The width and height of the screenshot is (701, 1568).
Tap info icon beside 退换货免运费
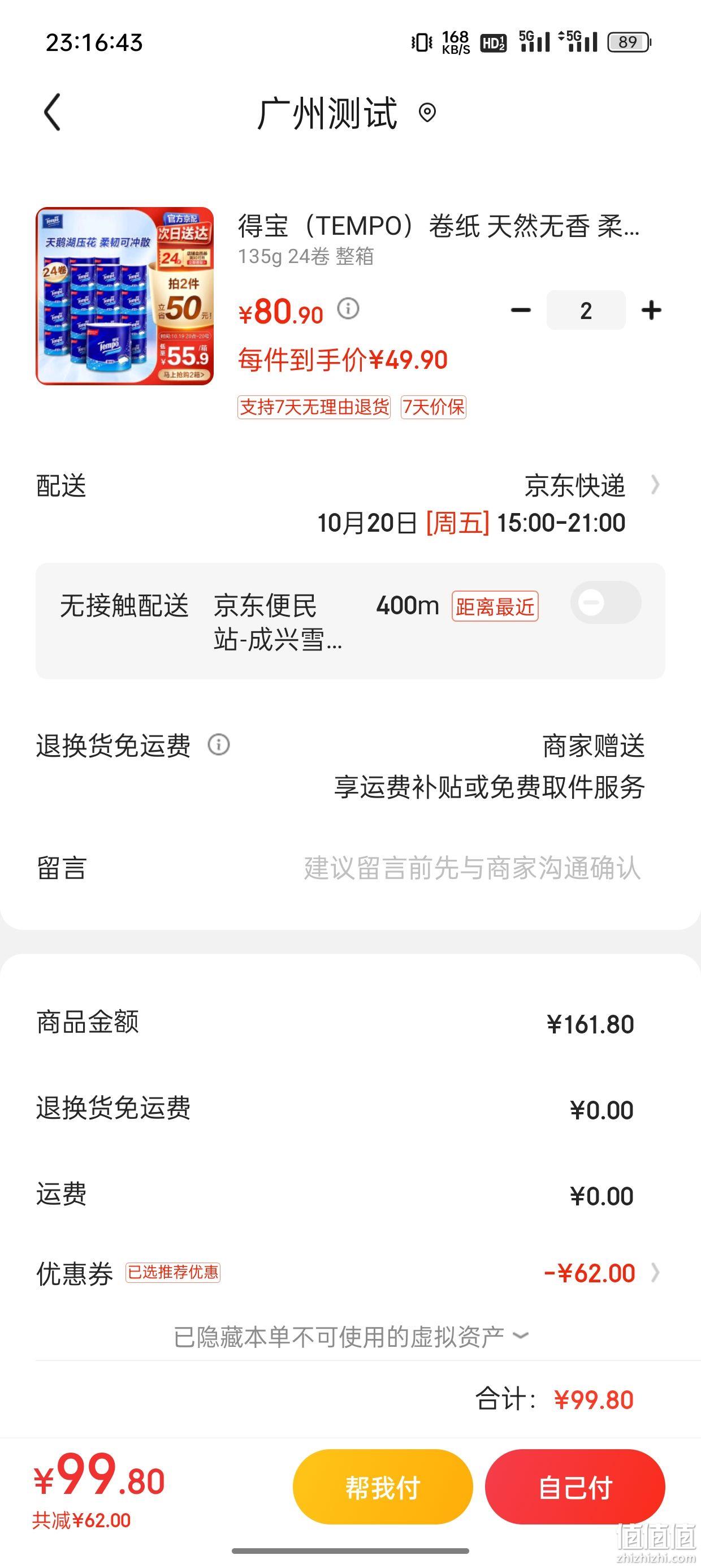(x=219, y=744)
